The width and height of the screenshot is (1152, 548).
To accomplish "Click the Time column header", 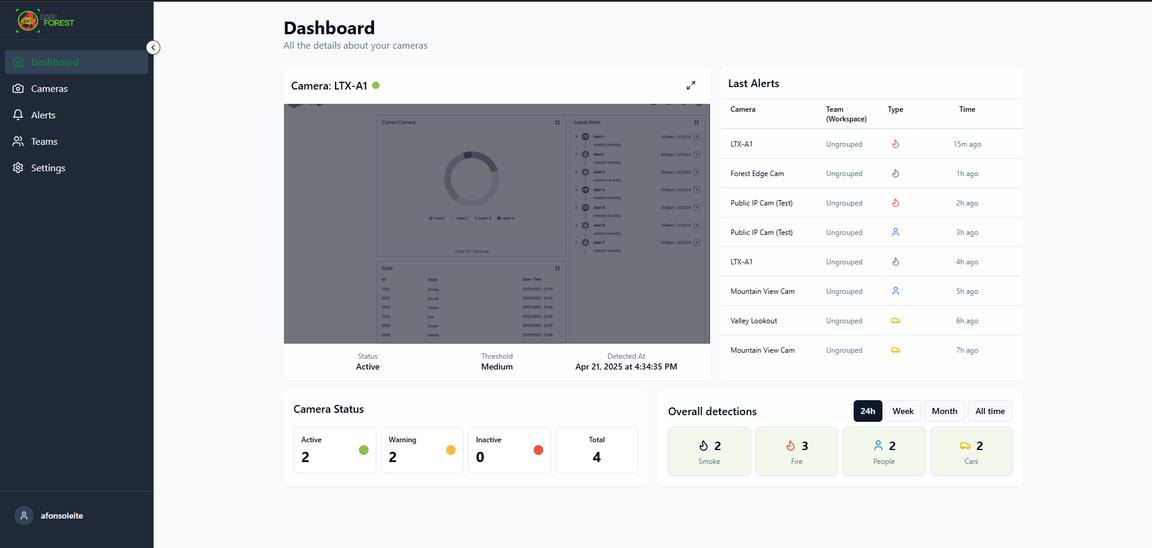I will tap(967, 109).
